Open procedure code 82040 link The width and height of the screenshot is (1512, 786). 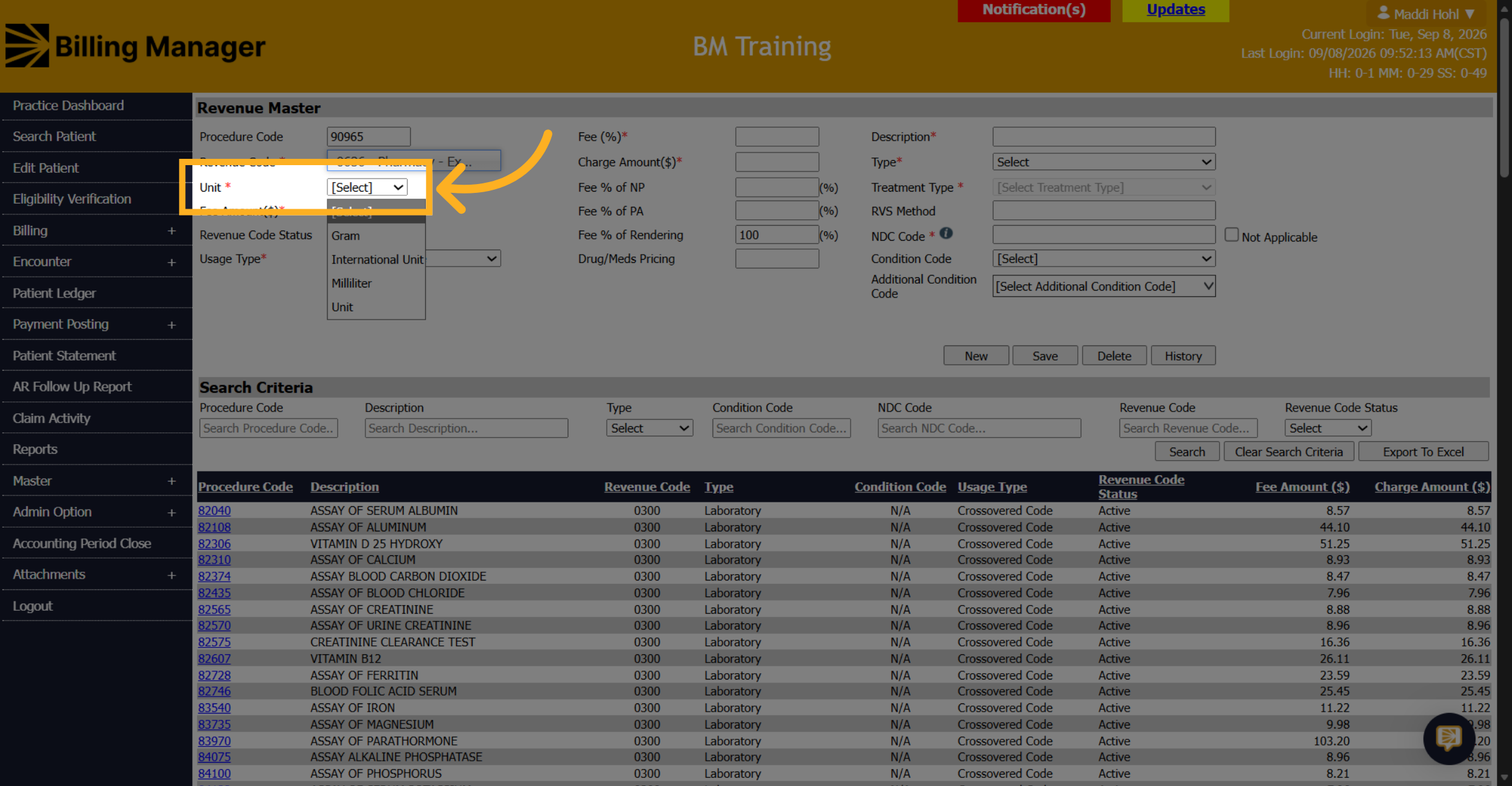coord(214,511)
